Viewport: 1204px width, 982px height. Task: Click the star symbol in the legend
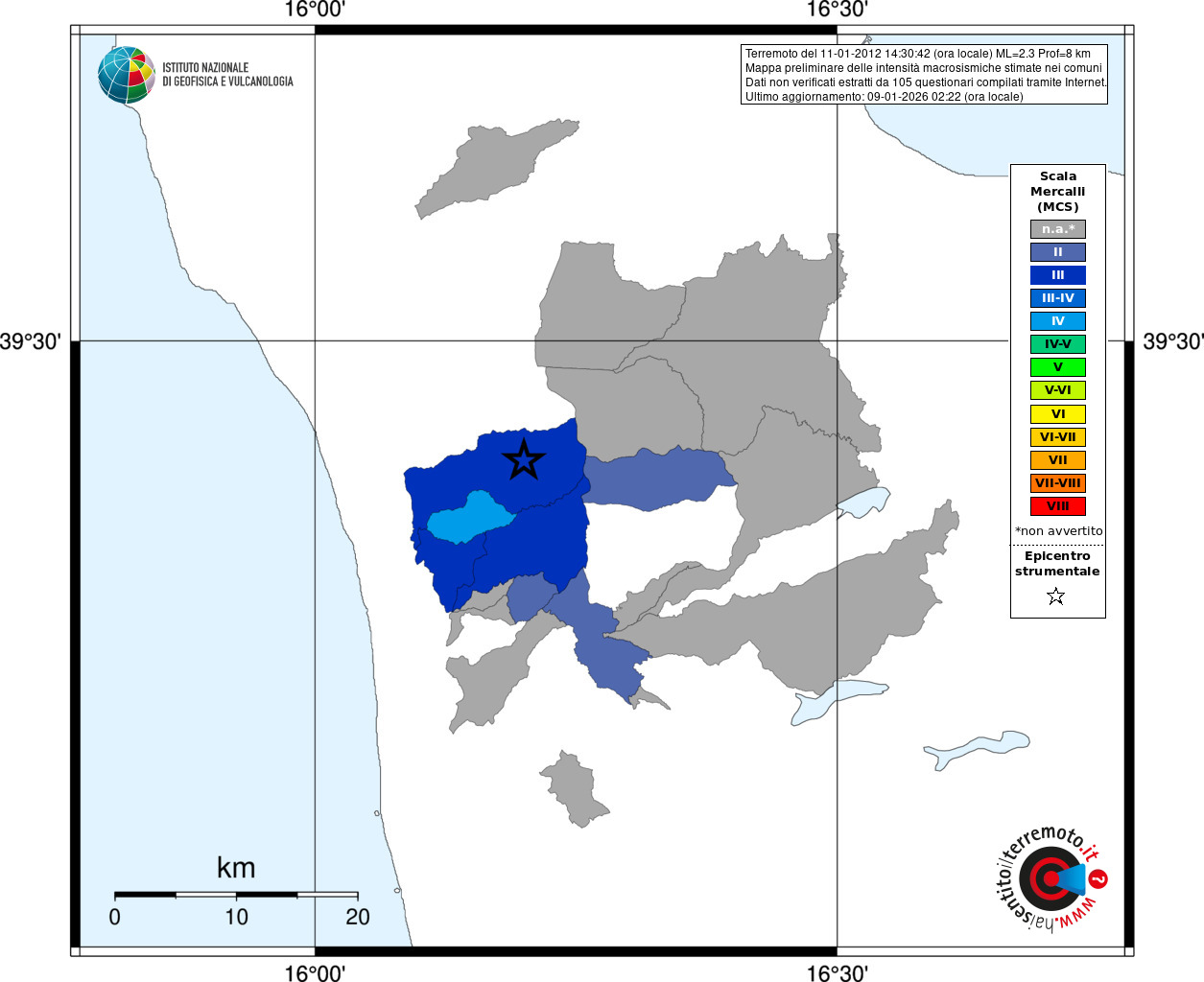[1056, 596]
